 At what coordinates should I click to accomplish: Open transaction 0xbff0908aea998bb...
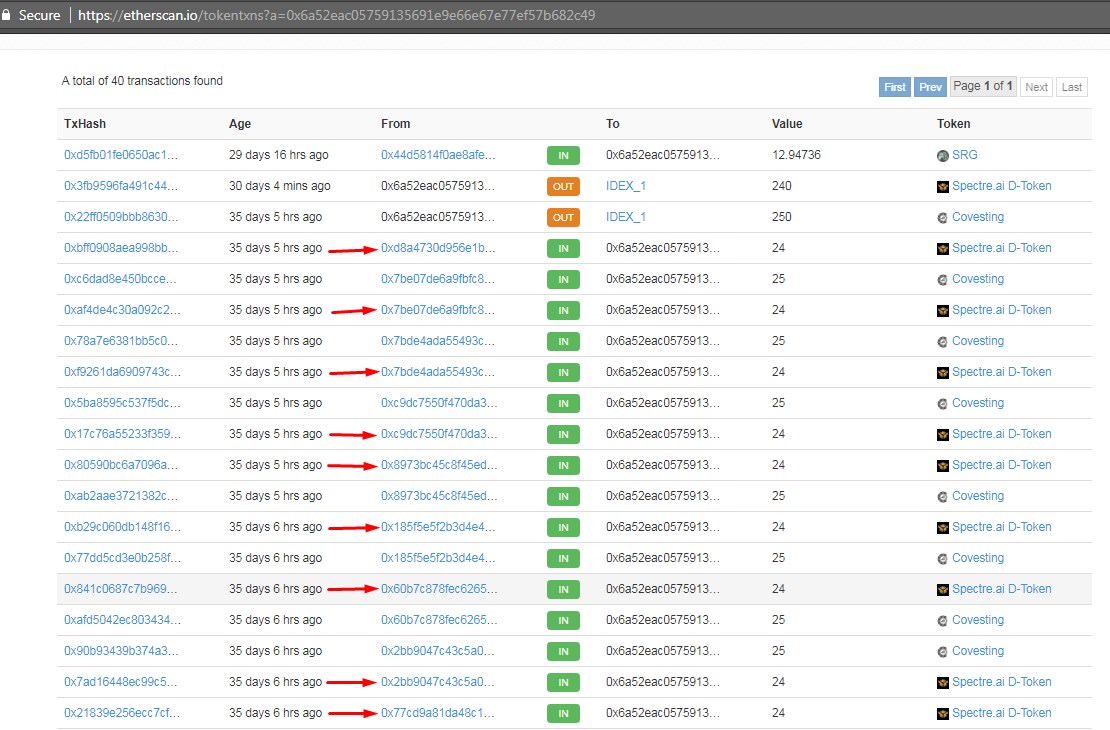coord(121,248)
